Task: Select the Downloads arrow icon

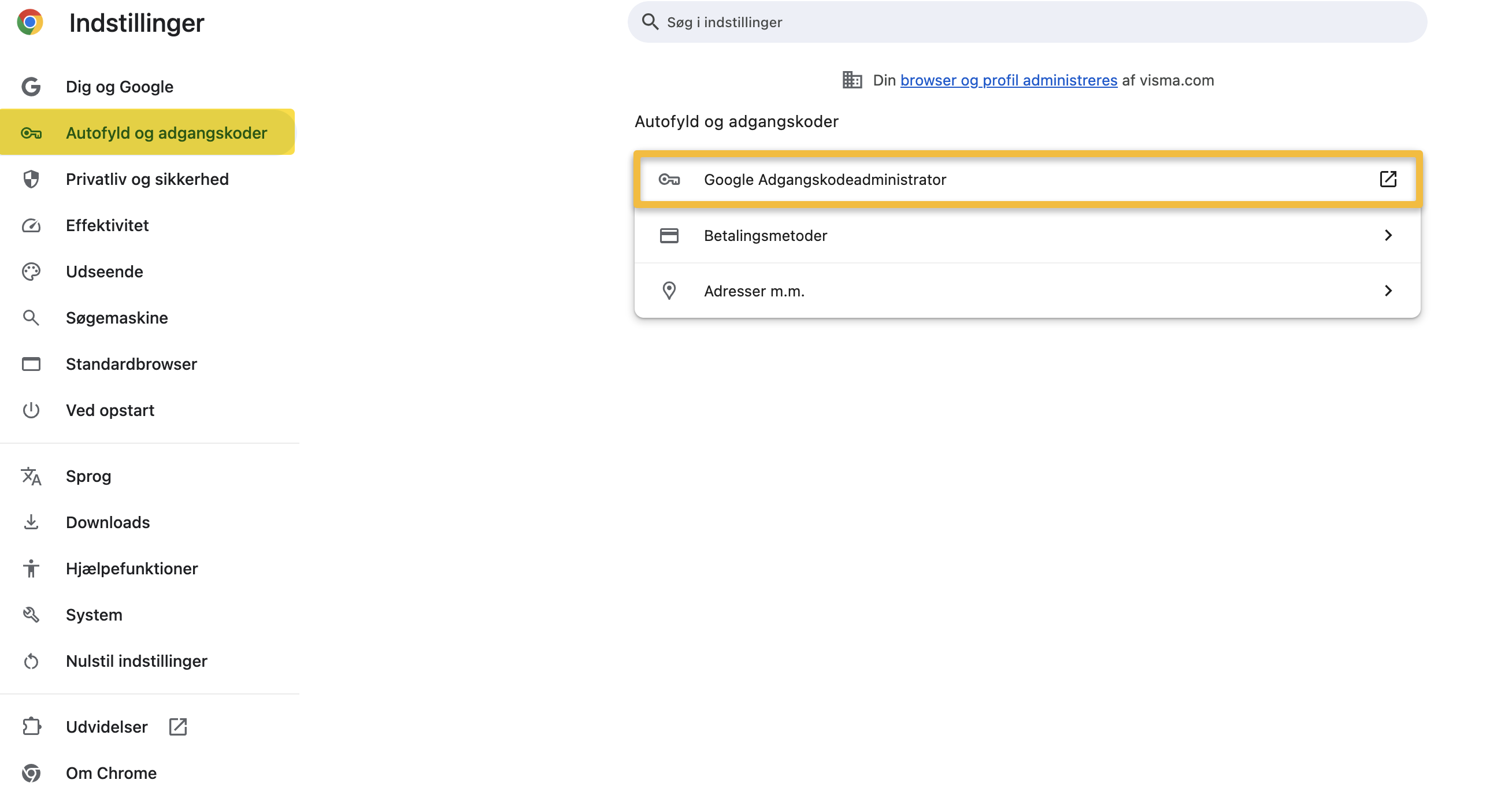Action: click(x=31, y=522)
